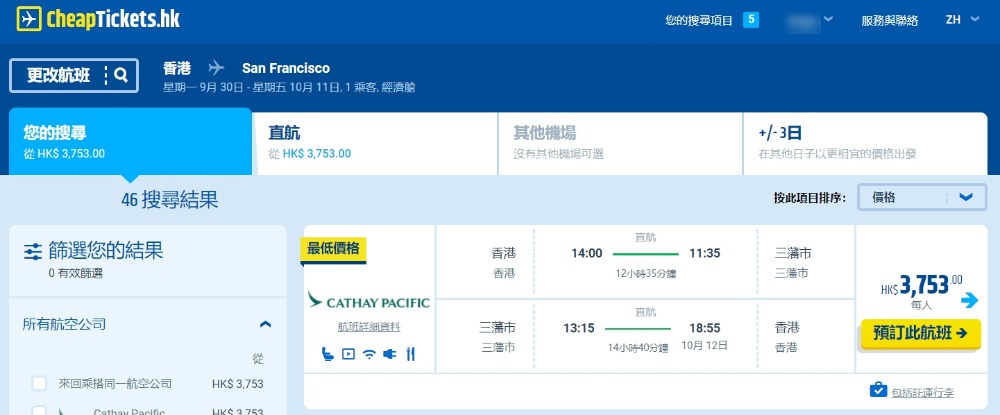Image resolution: width=1000 pixels, height=415 pixels.
Task: Switch to the +/- 3日 tab
Action: pyautogui.click(x=865, y=142)
